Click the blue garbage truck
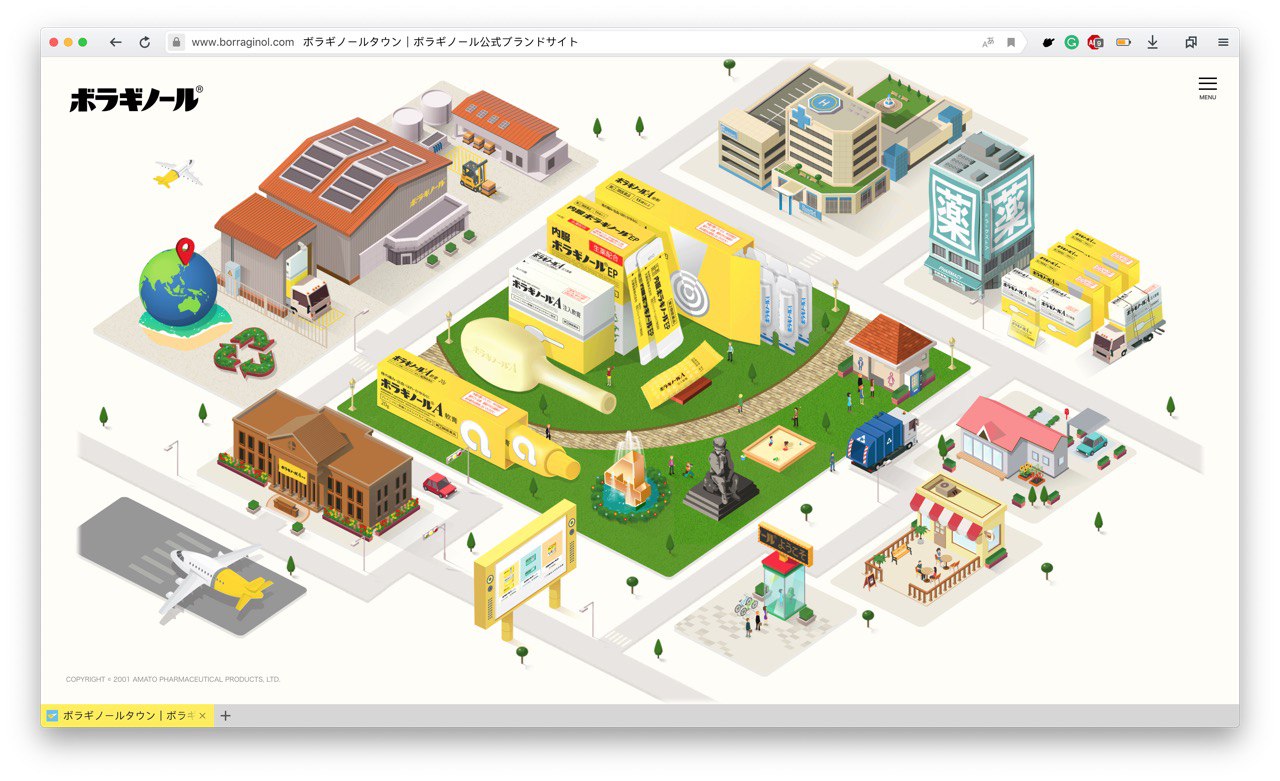Viewport: 1280px width, 781px height. (882, 439)
